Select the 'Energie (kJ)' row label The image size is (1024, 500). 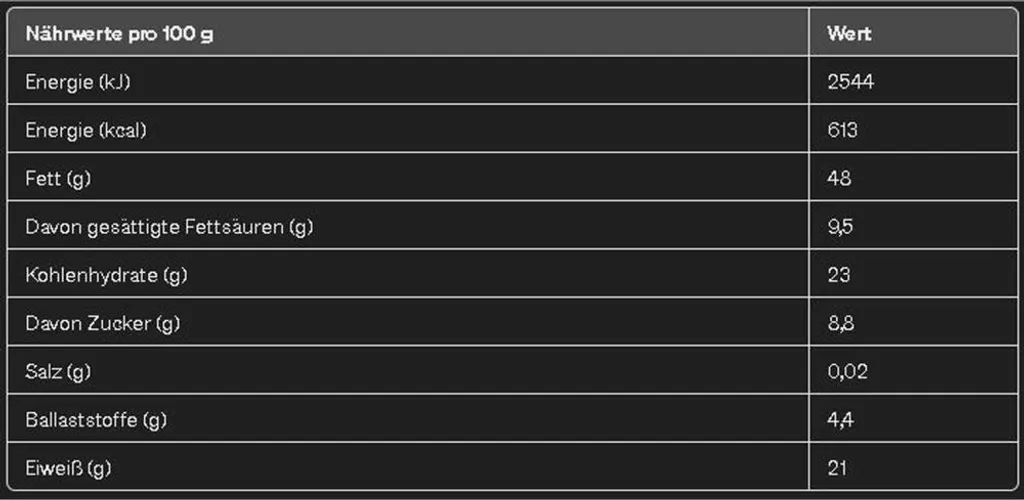(78, 82)
